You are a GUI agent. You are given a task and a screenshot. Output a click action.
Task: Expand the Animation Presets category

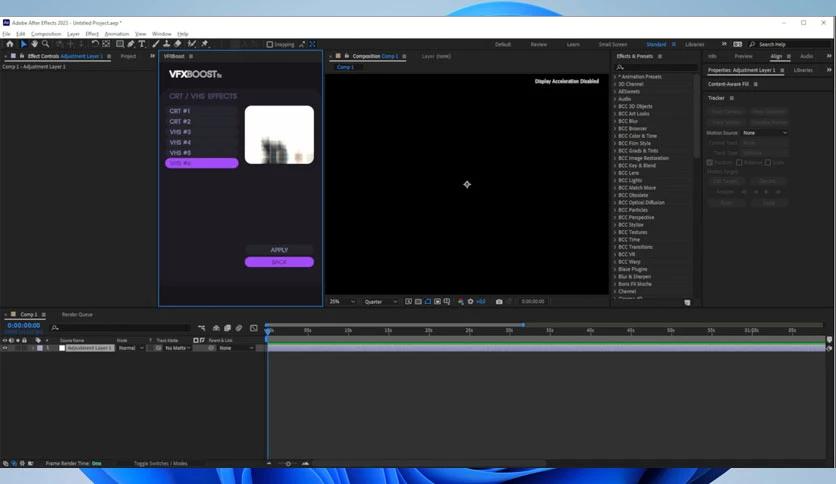click(615, 77)
